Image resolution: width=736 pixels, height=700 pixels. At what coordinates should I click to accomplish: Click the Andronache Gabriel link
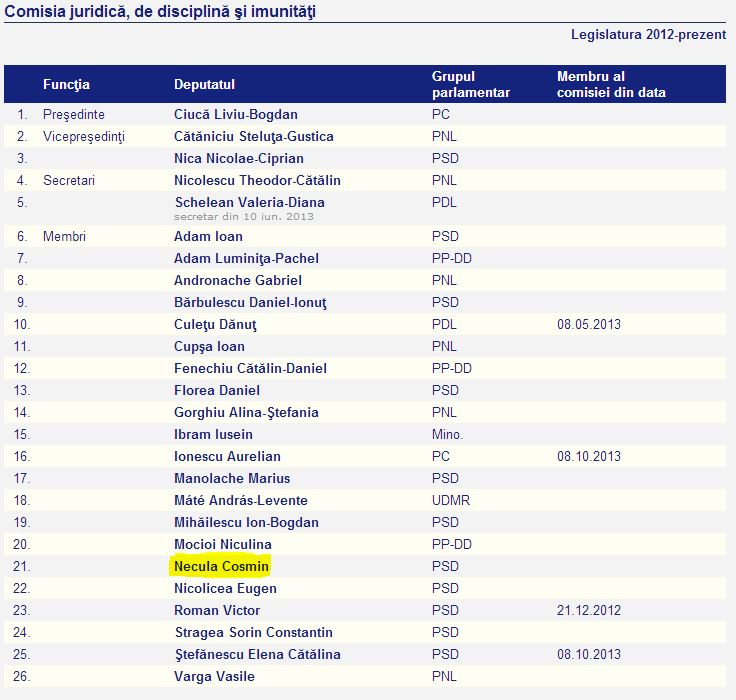click(237, 280)
